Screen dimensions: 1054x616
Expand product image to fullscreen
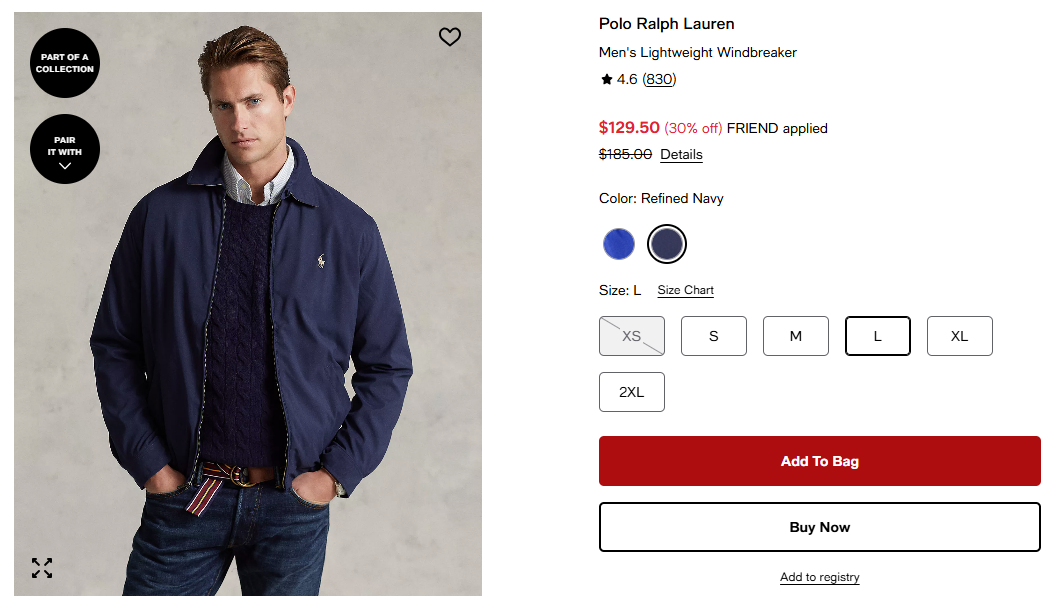(42, 568)
